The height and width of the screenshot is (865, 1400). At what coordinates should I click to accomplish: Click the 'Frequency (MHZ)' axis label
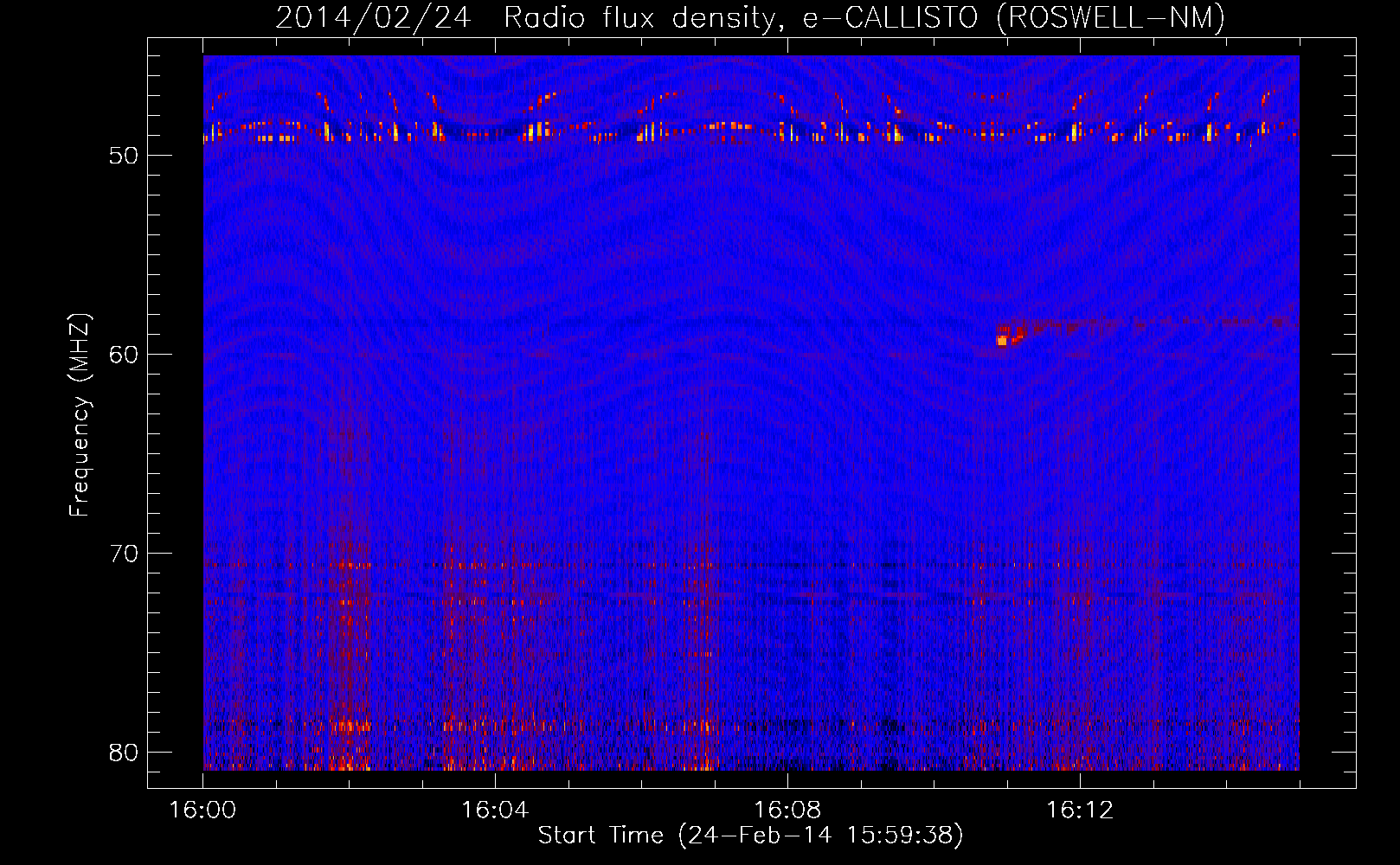(80, 415)
